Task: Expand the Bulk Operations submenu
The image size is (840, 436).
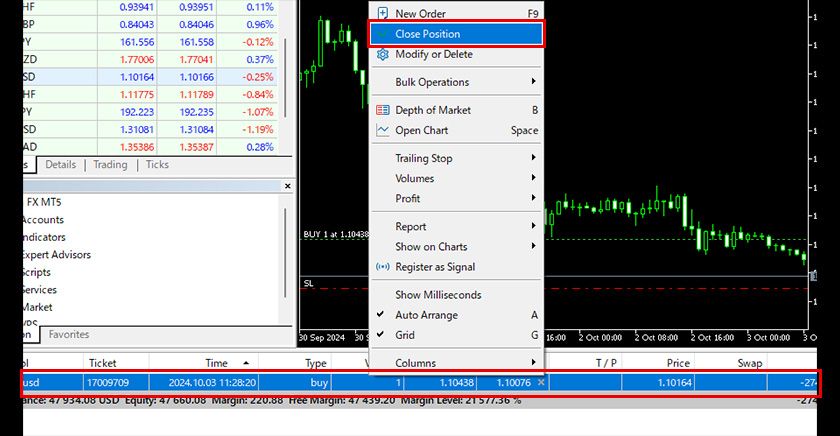Action: click(432, 82)
